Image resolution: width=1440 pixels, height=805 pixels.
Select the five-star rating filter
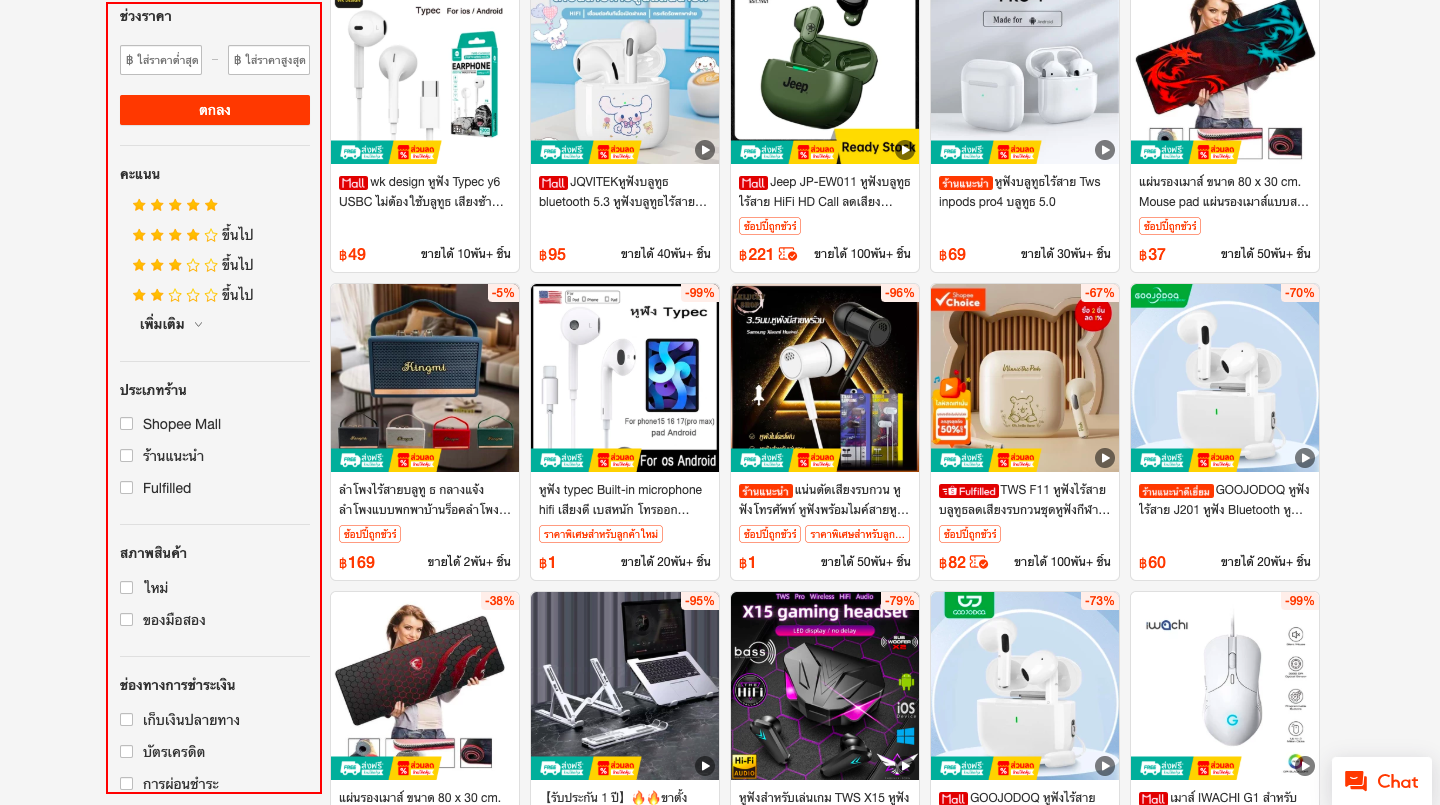(x=175, y=205)
